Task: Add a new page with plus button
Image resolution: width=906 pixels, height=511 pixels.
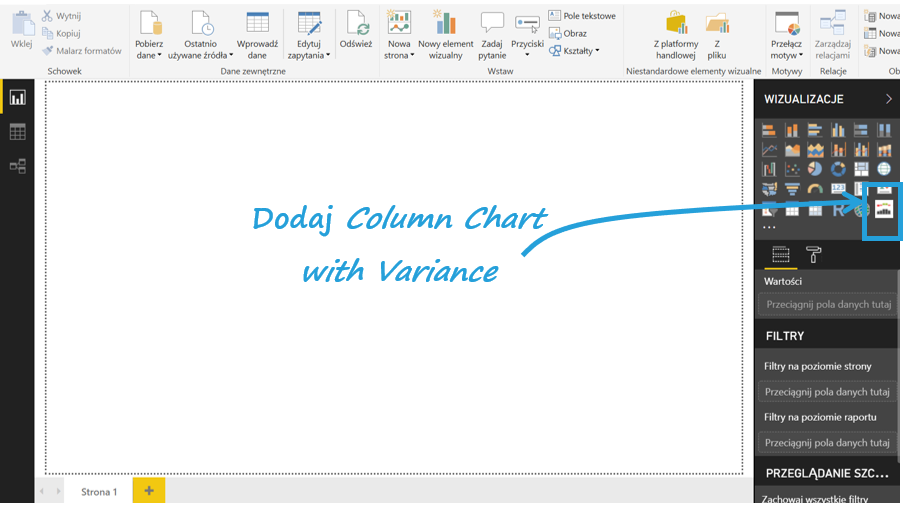Action: (x=149, y=490)
